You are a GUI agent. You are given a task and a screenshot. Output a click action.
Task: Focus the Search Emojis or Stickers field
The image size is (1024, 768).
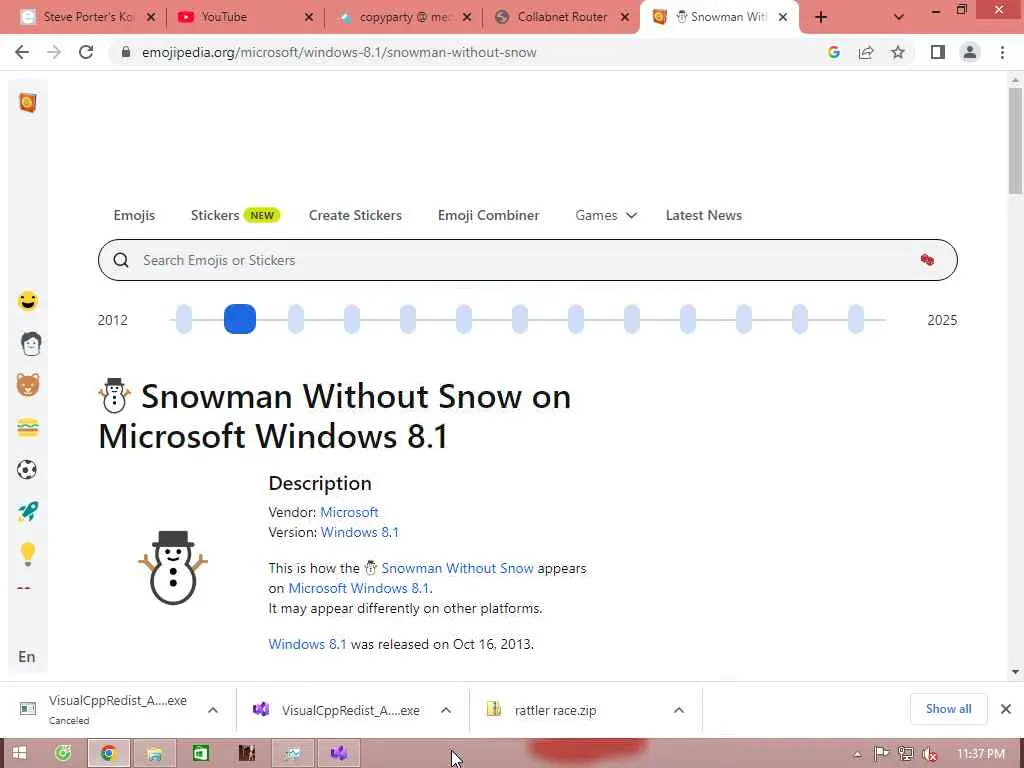[x=528, y=260]
